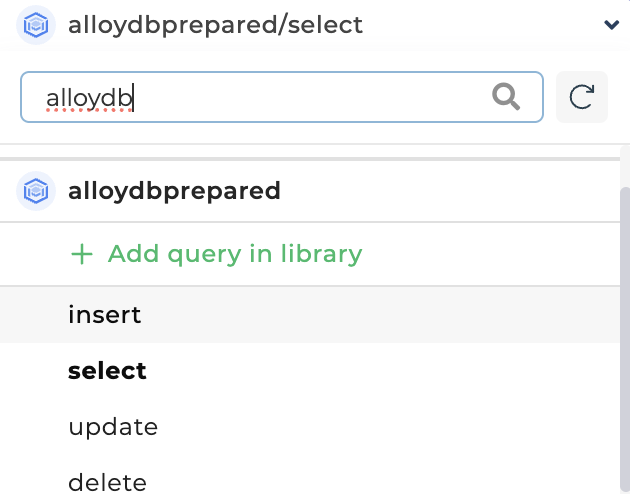Collapse the query selector chevron
630x494 pixels.
(x=612, y=26)
